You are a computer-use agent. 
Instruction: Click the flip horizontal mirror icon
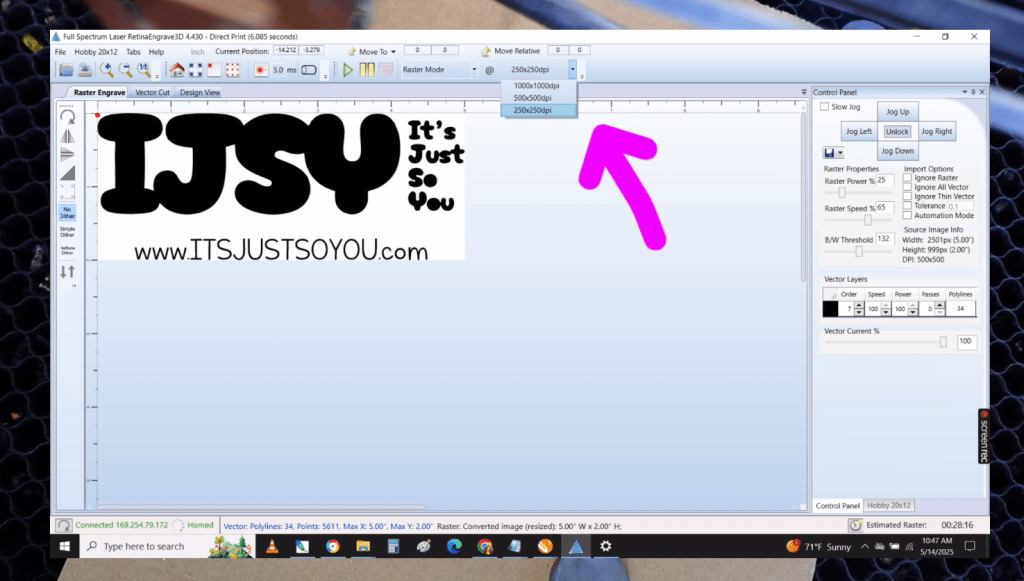tap(68, 135)
